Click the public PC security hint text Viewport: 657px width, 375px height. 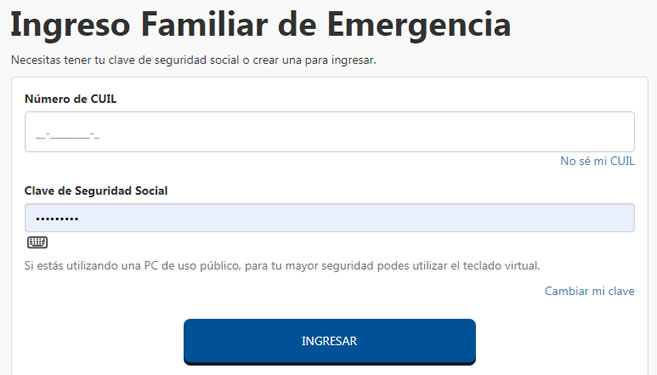coord(282,266)
